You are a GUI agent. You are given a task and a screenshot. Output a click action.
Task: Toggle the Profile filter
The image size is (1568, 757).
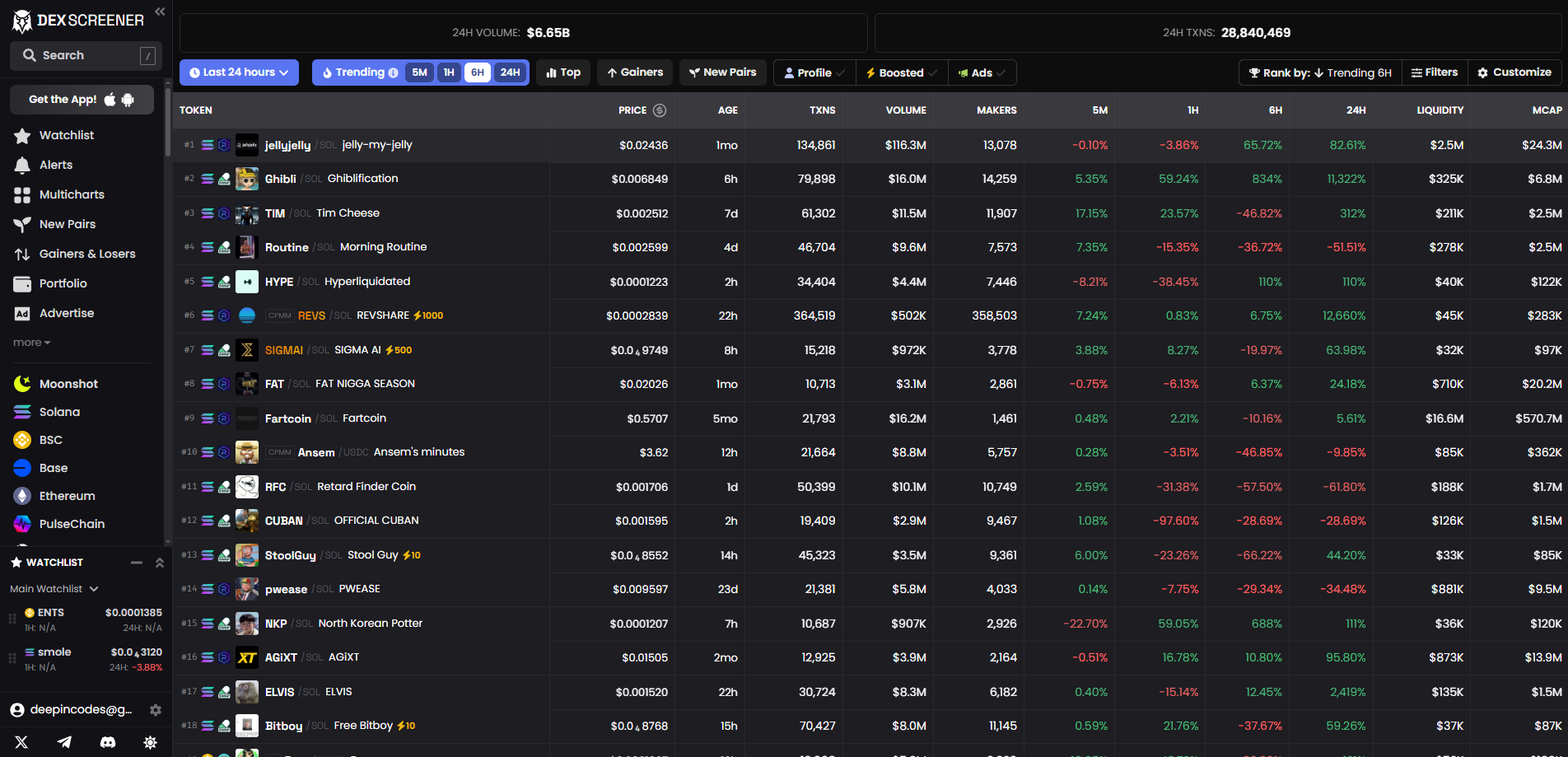(814, 73)
